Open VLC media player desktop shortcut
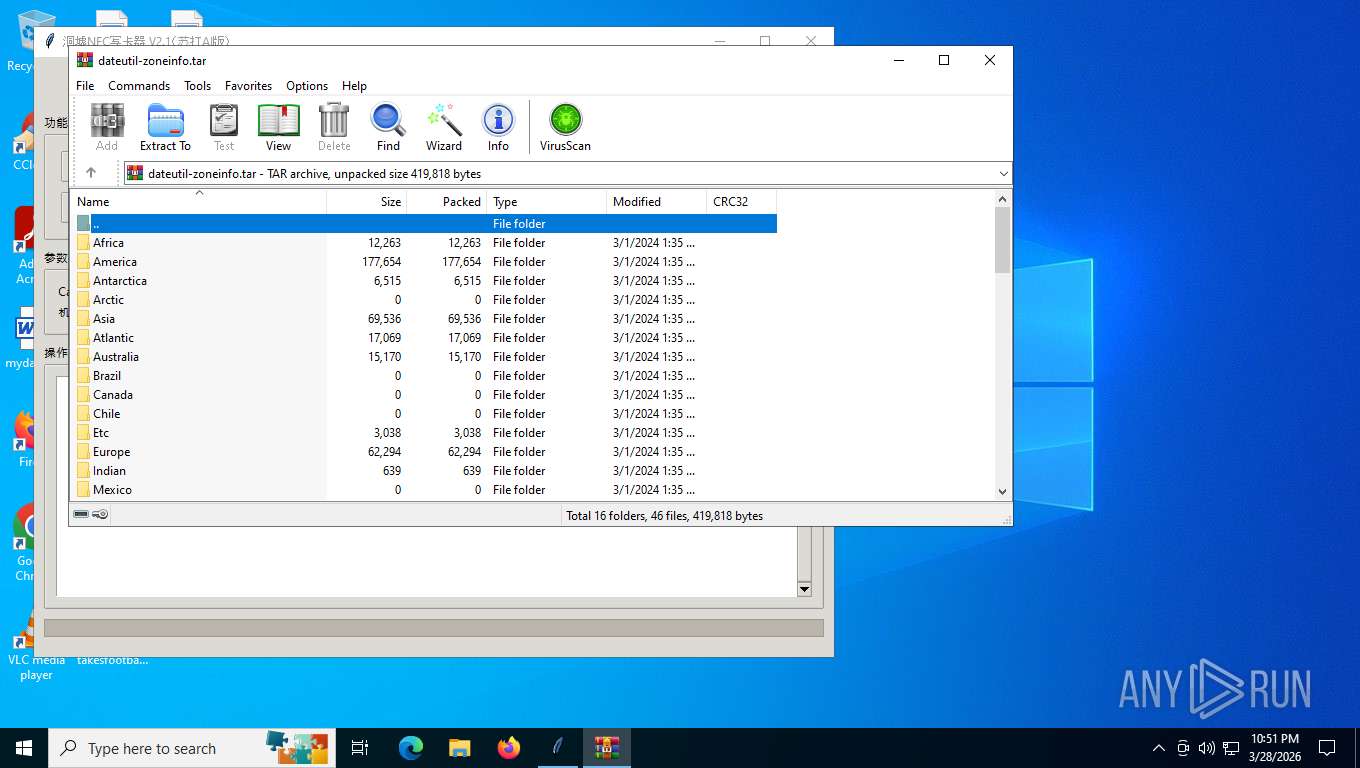Viewport: 1360px width, 768px height. click(x=36, y=645)
